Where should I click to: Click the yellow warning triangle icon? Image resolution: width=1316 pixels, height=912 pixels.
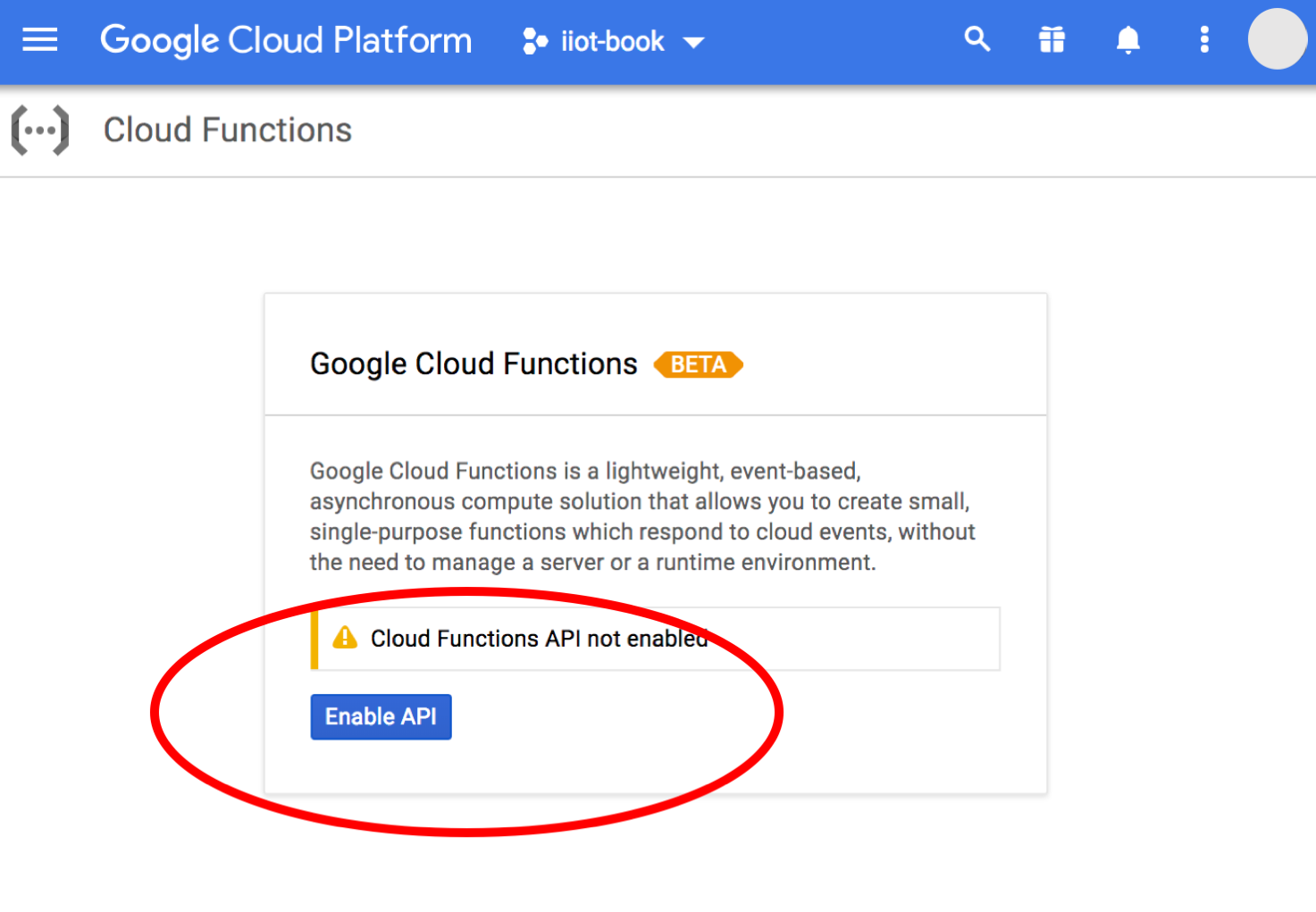coord(345,638)
